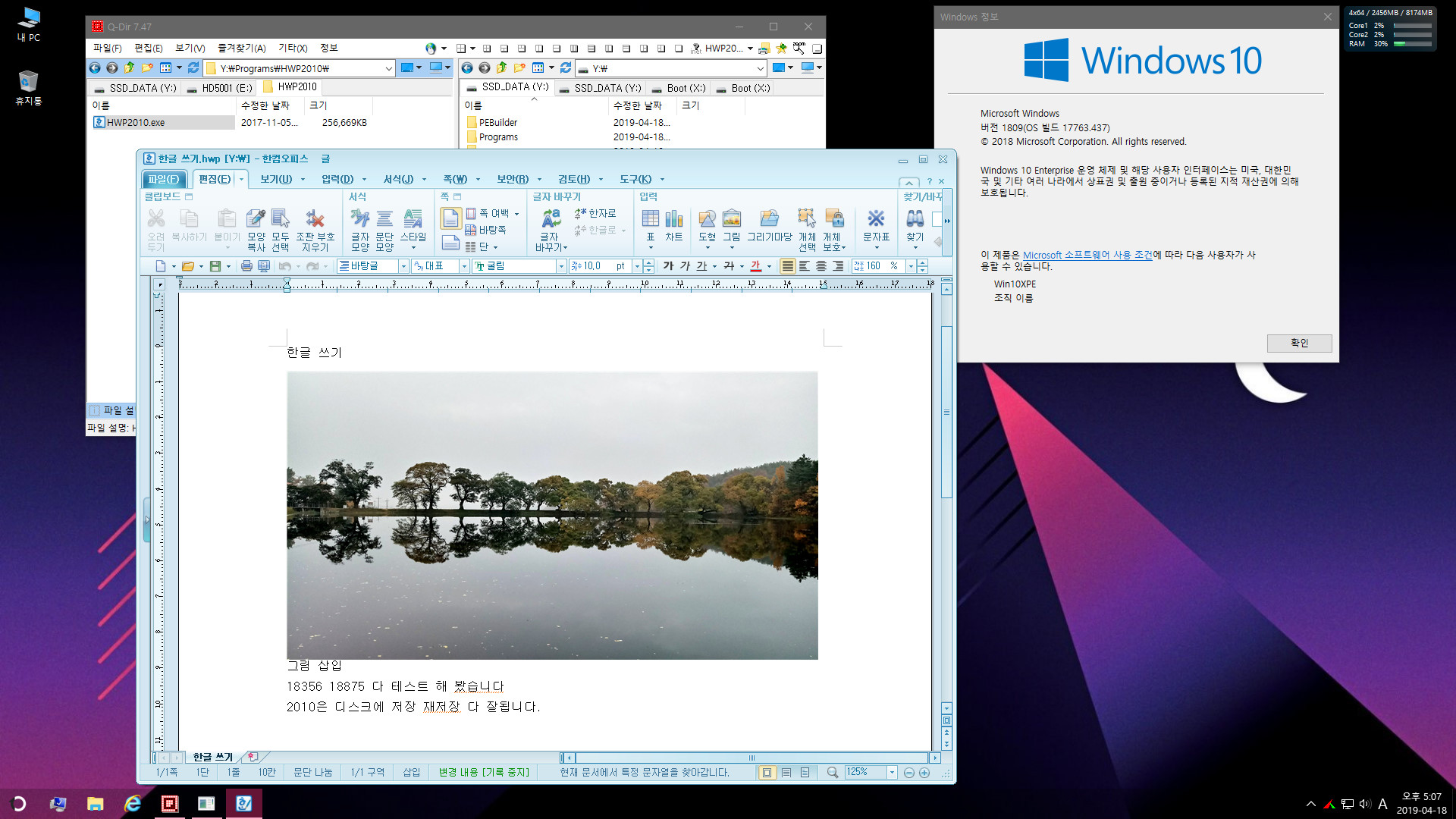Open 굴림 font dropdown
The width and height of the screenshot is (1456, 819).
click(x=561, y=266)
